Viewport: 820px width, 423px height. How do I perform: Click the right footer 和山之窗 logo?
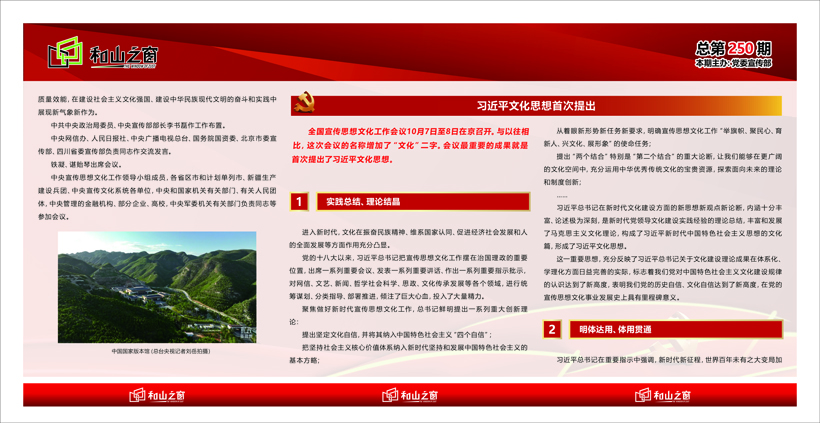663,395
